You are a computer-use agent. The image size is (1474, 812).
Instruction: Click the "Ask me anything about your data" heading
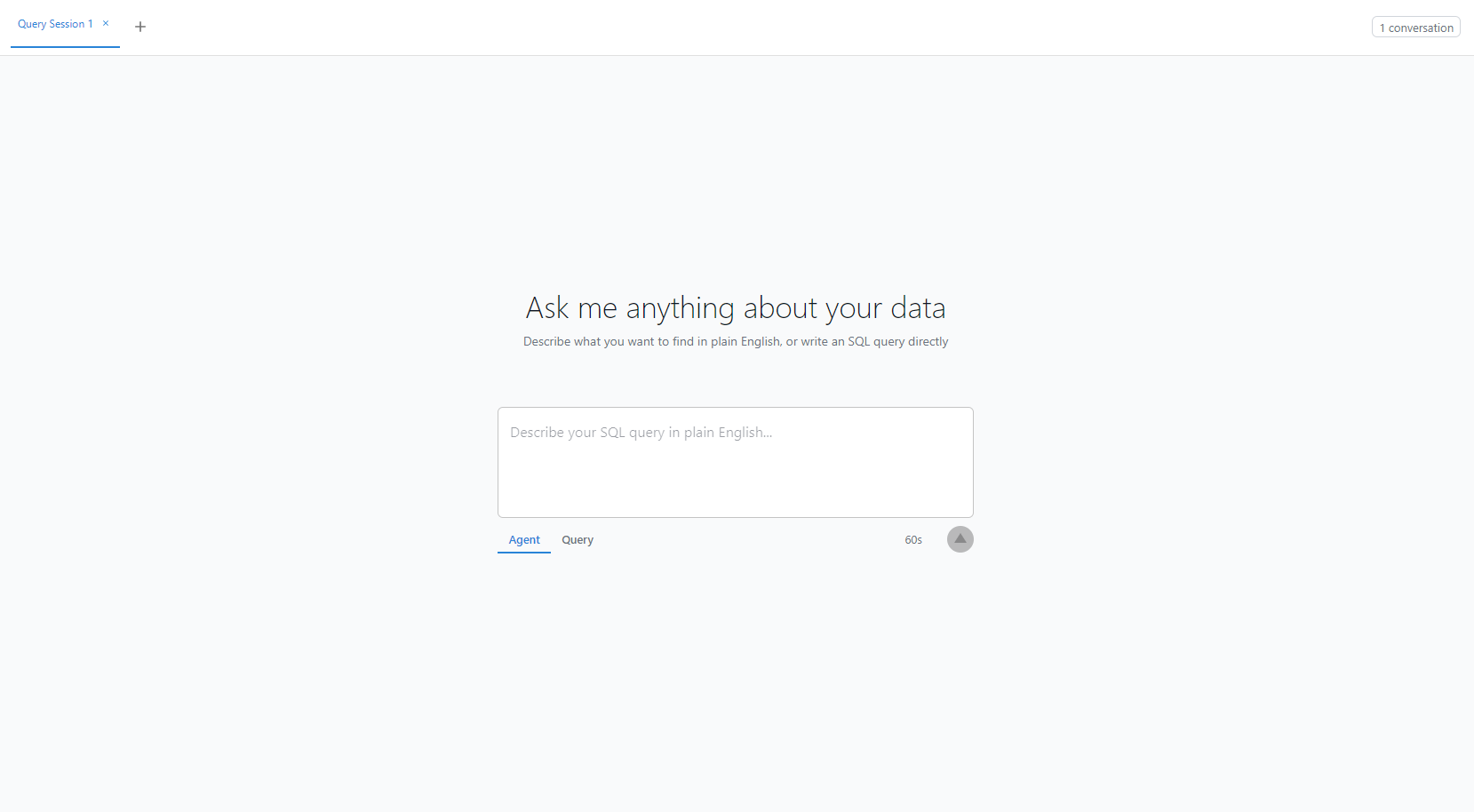click(x=735, y=308)
